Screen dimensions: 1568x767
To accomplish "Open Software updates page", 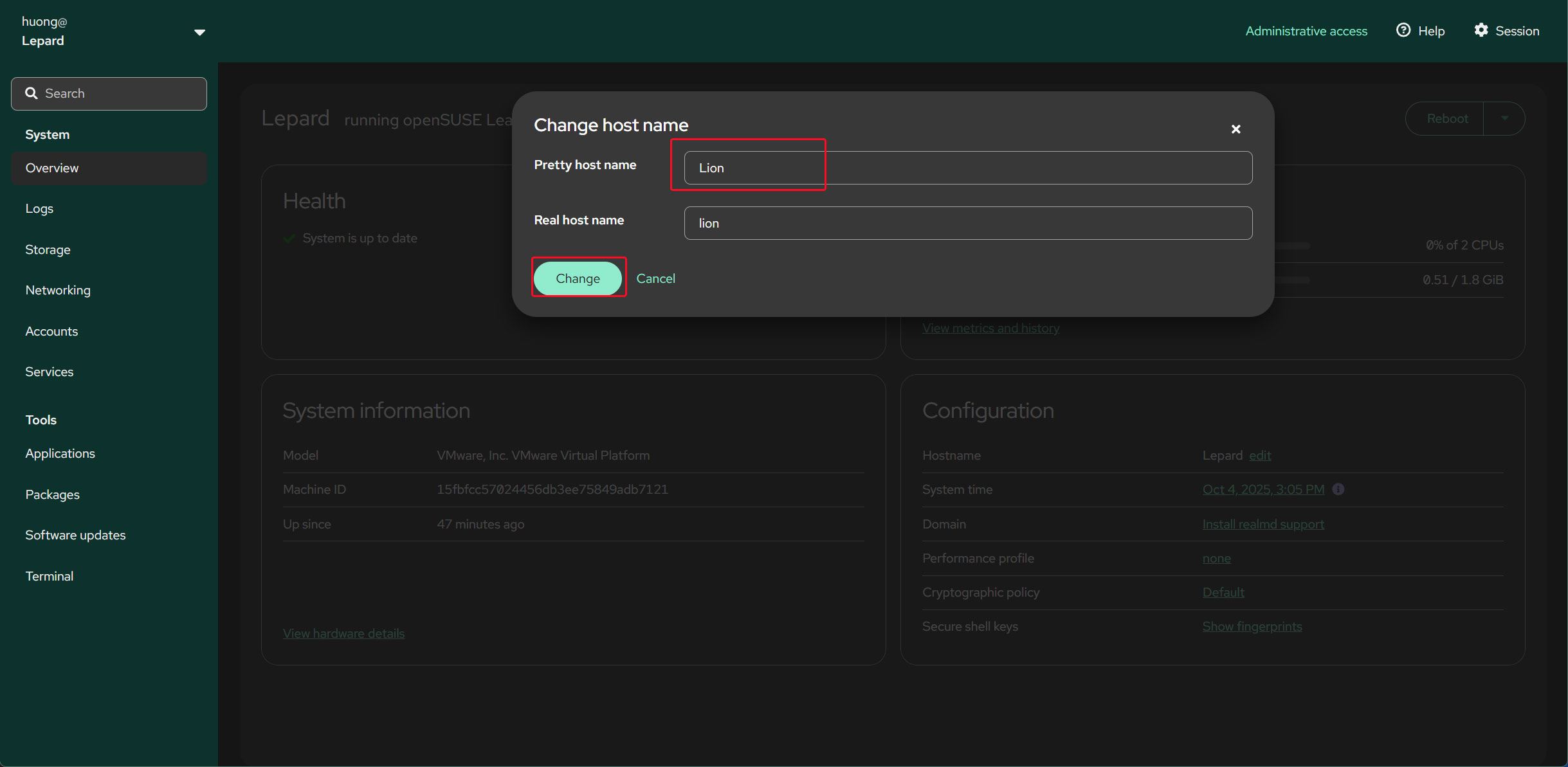I will (75, 535).
